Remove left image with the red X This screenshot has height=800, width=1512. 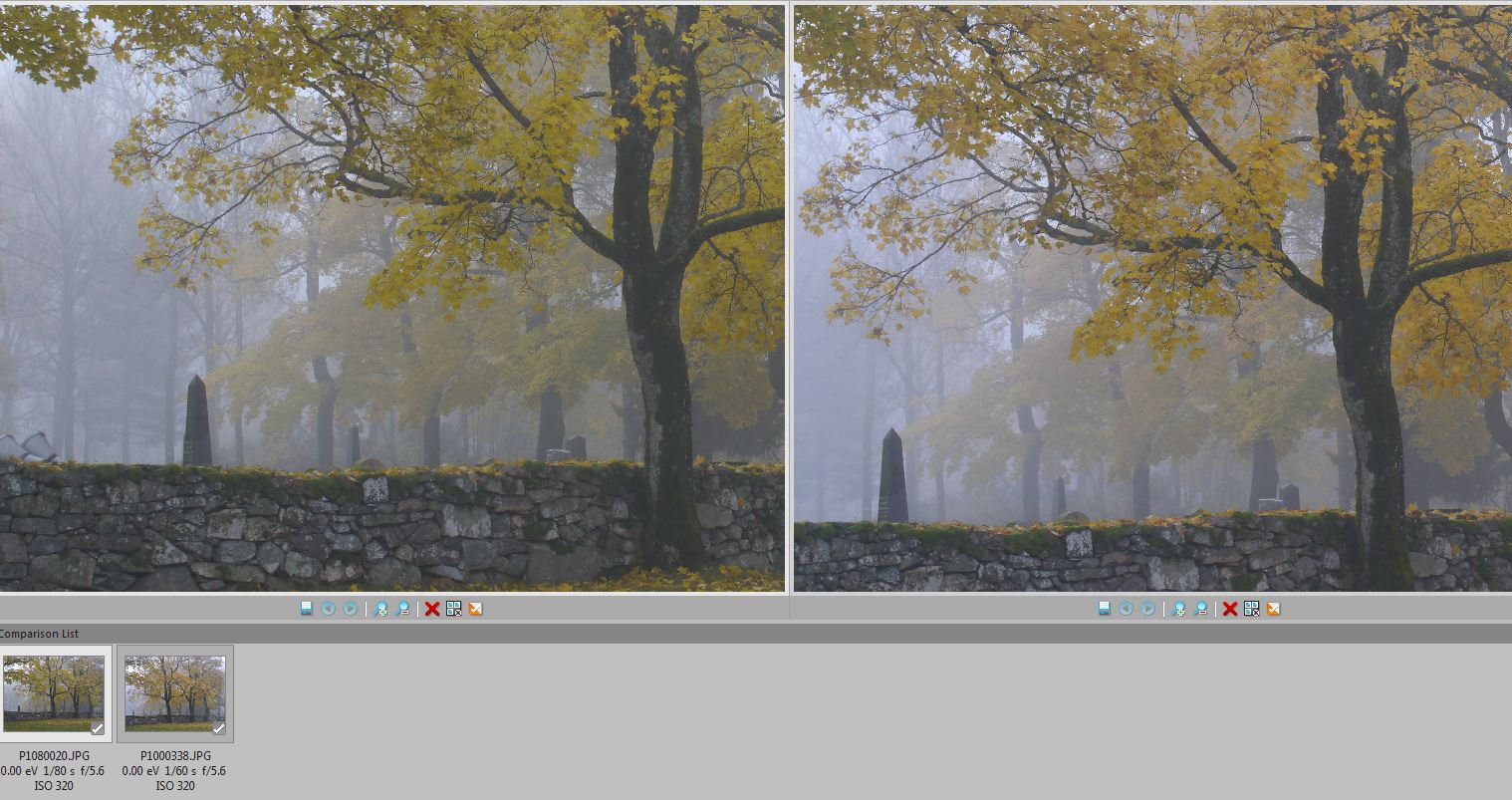point(432,609)
